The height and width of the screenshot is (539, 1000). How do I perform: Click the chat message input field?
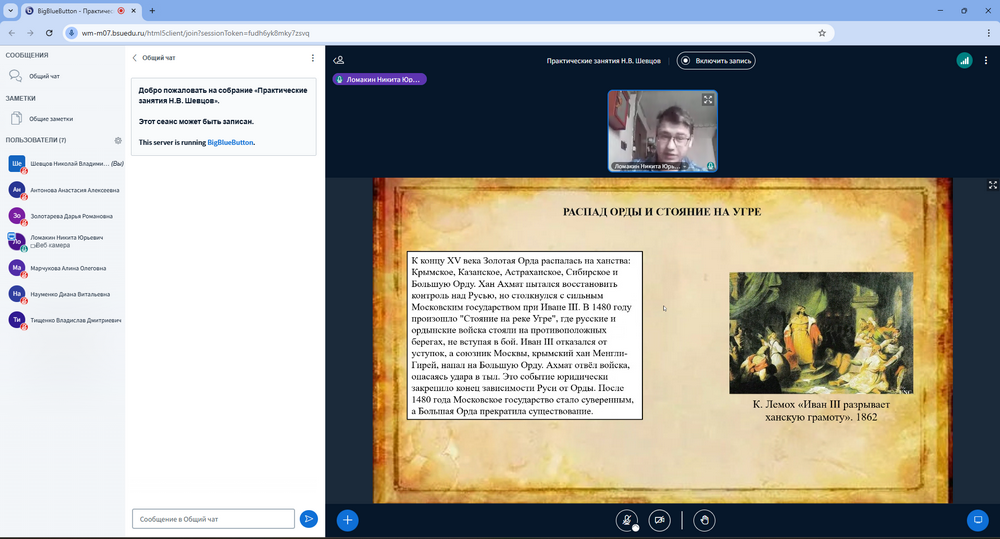click(x=213, y=518)
